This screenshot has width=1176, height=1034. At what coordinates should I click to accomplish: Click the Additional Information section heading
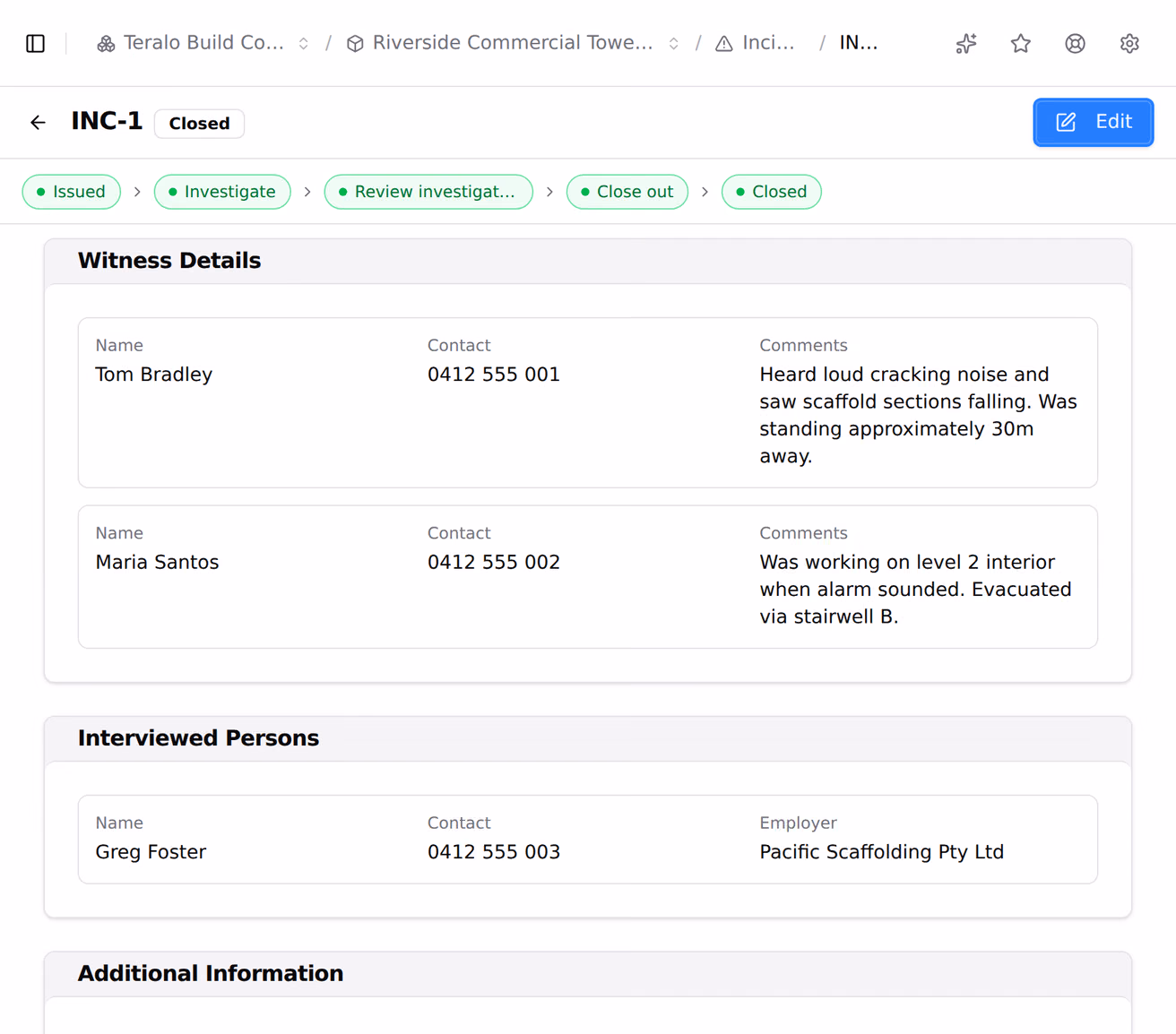(211, 974)
